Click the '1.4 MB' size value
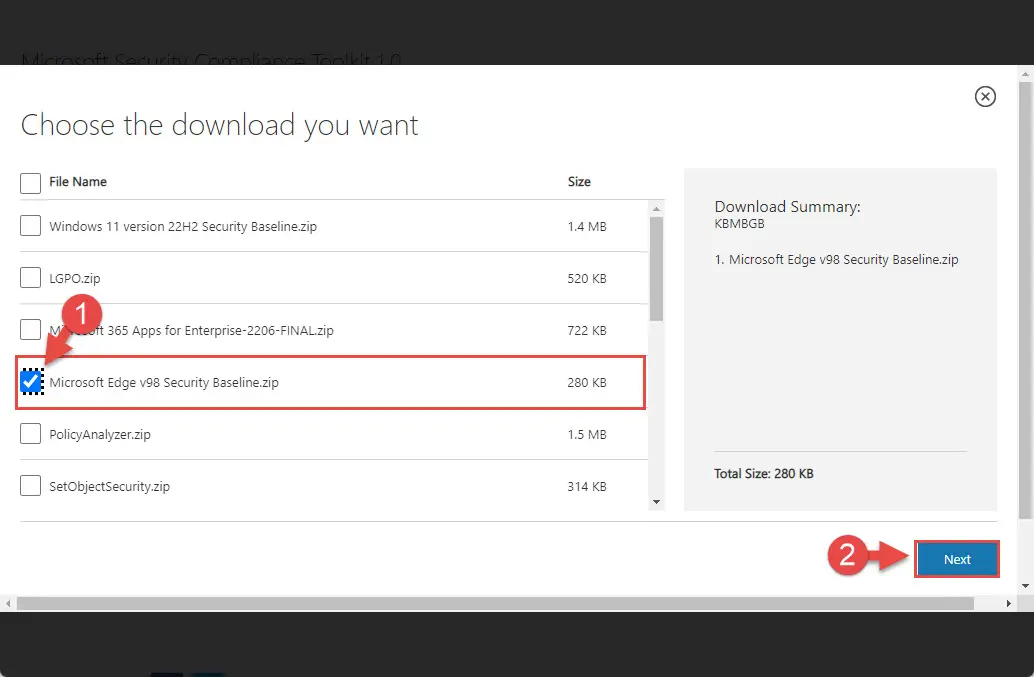Screen dimensions: 1034x677 pos(587,226)
